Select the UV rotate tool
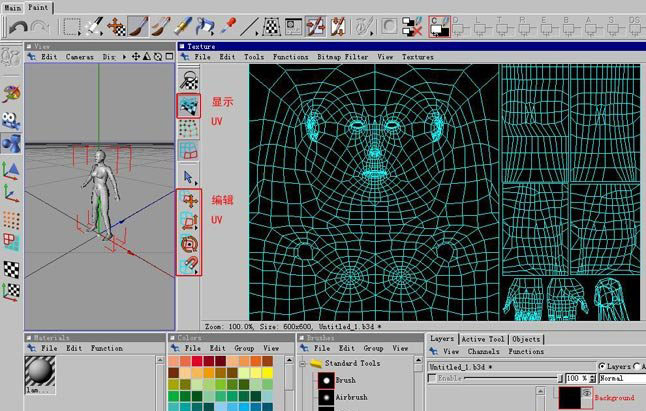 (x=189, y=244)
